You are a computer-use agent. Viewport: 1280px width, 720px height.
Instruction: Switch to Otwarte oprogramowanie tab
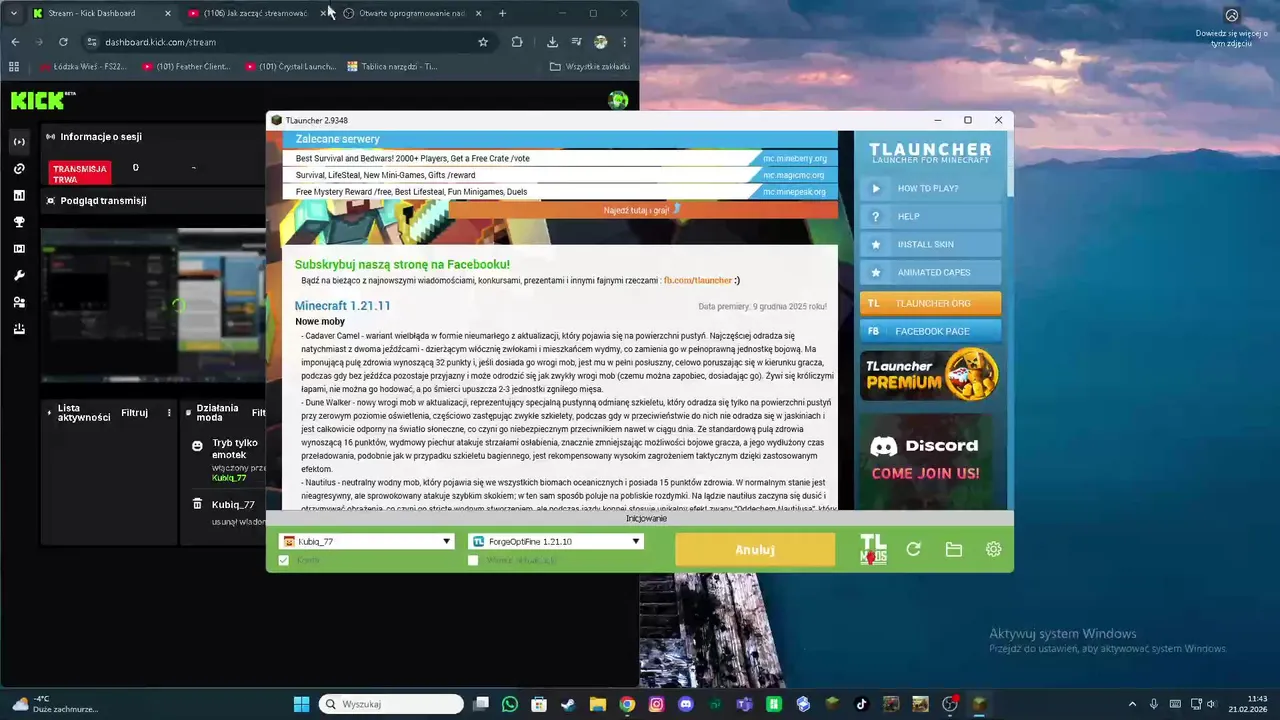412,13
